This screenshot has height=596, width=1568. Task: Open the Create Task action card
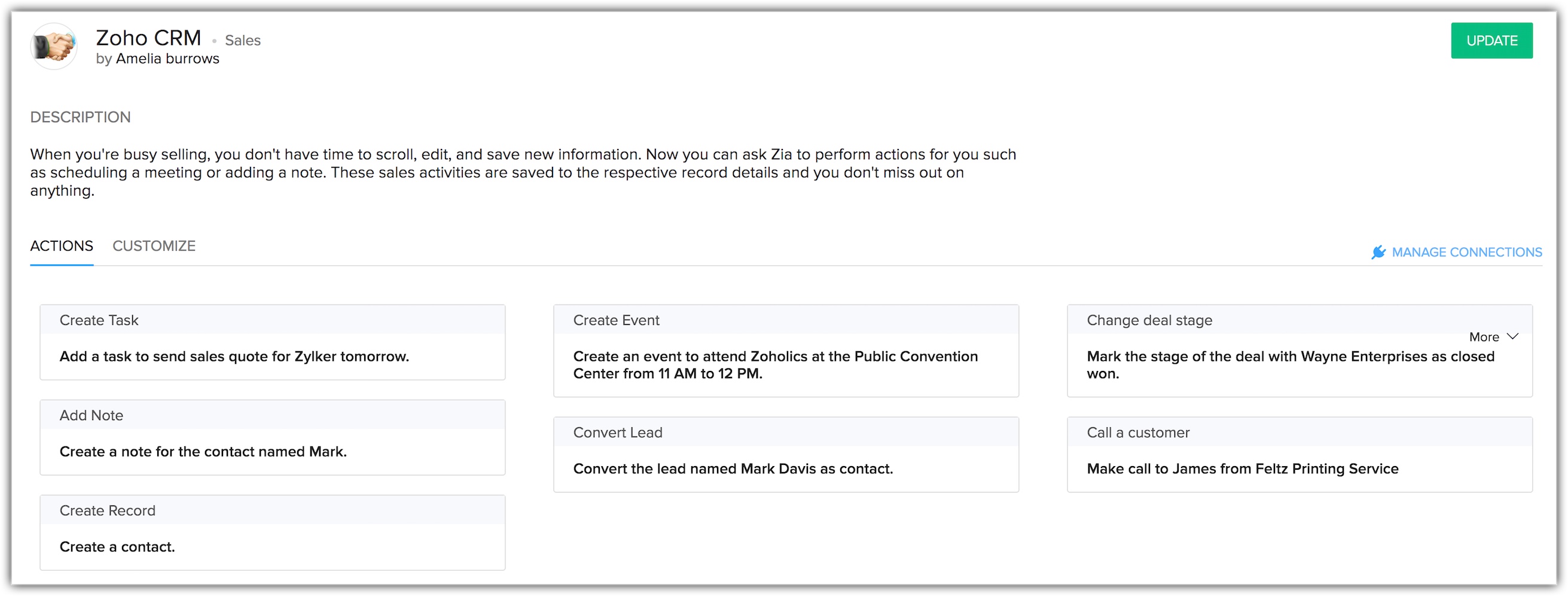(272, 342)
